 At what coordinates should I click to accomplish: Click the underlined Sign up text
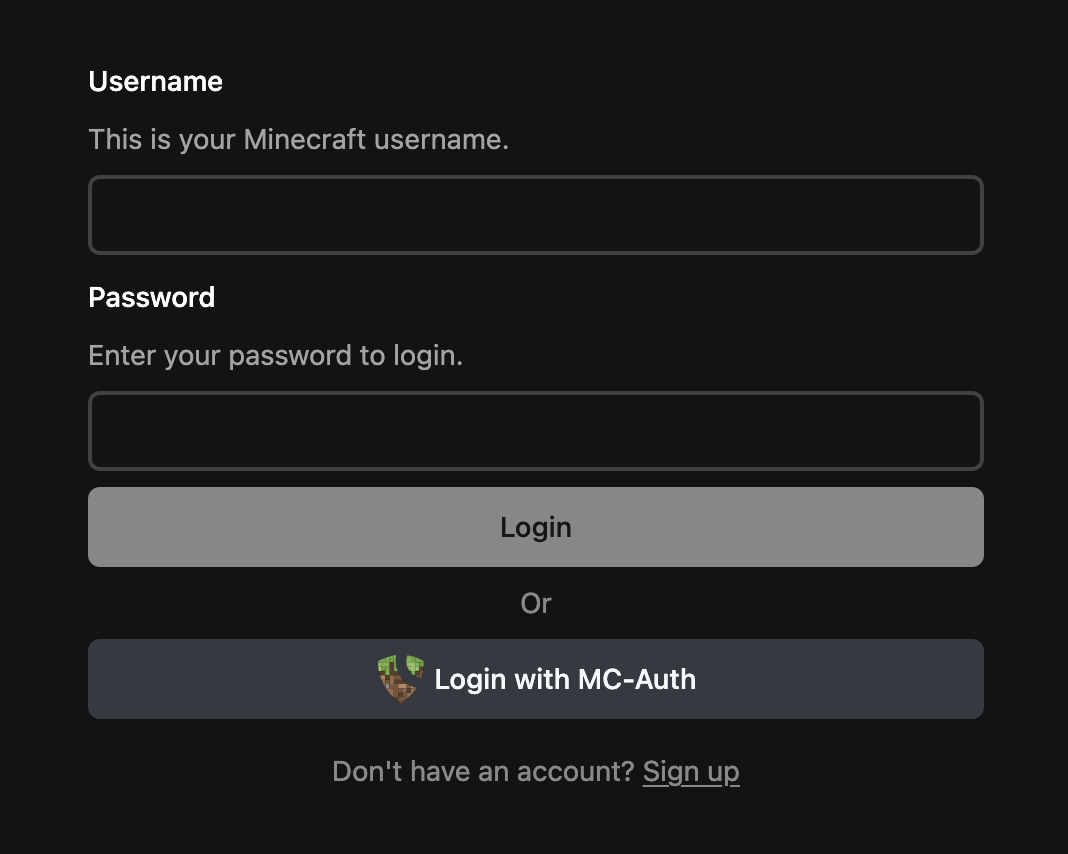click(691, 771)
